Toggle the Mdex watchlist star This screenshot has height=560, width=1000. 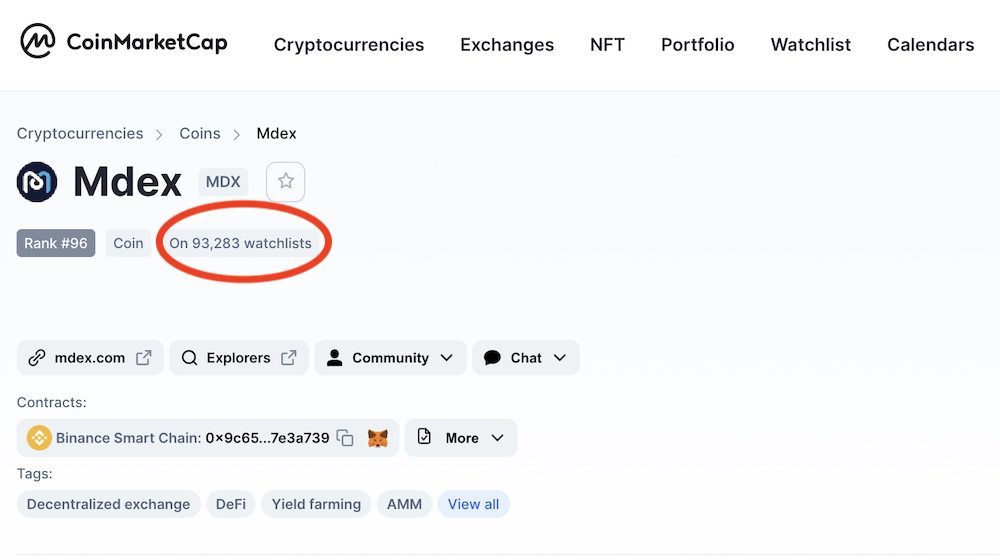286,182
